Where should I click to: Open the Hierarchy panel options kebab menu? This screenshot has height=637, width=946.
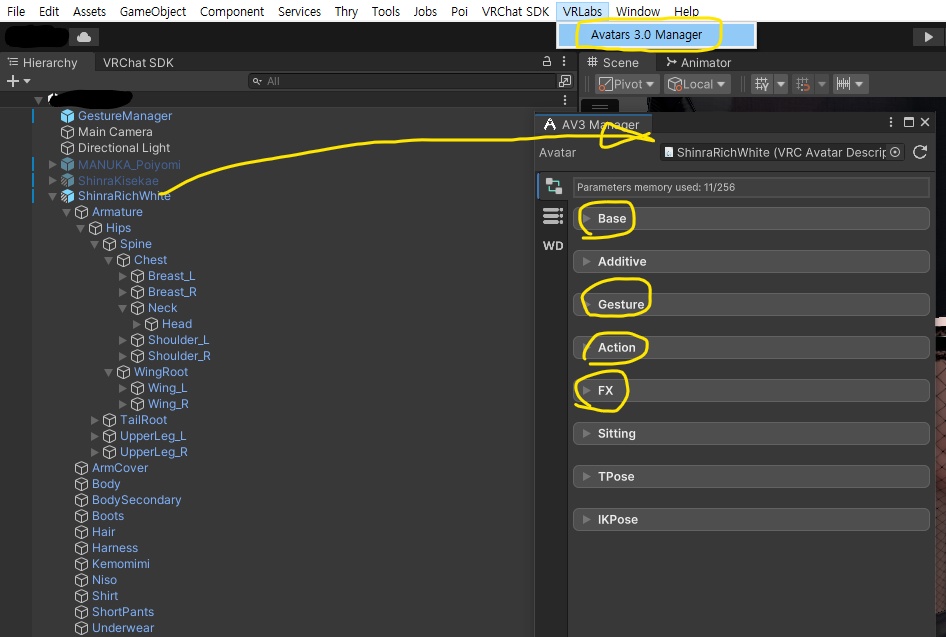click(x=564, y=62)
